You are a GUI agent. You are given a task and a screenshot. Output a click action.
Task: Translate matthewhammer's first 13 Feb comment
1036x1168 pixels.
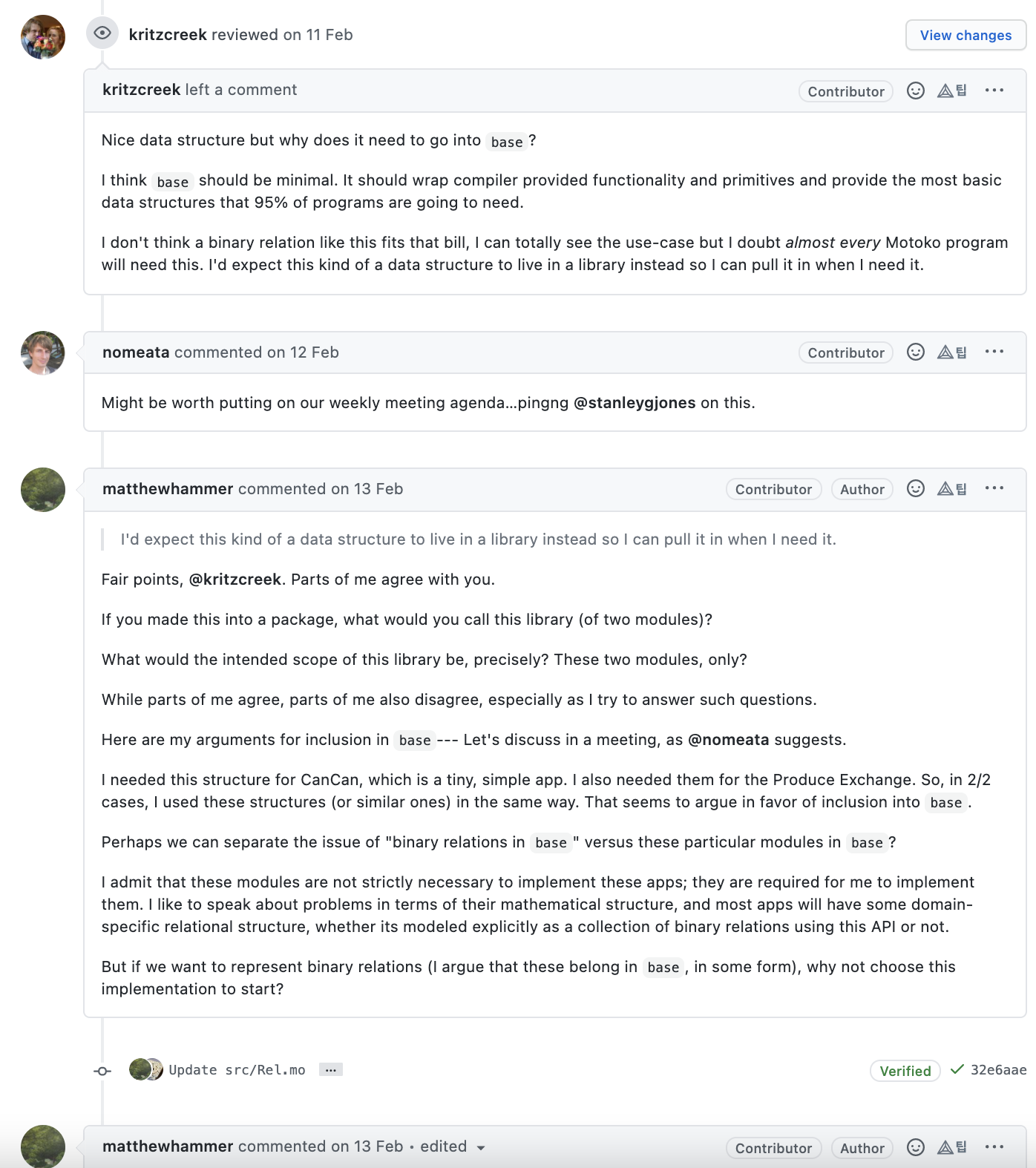point(952,488)
